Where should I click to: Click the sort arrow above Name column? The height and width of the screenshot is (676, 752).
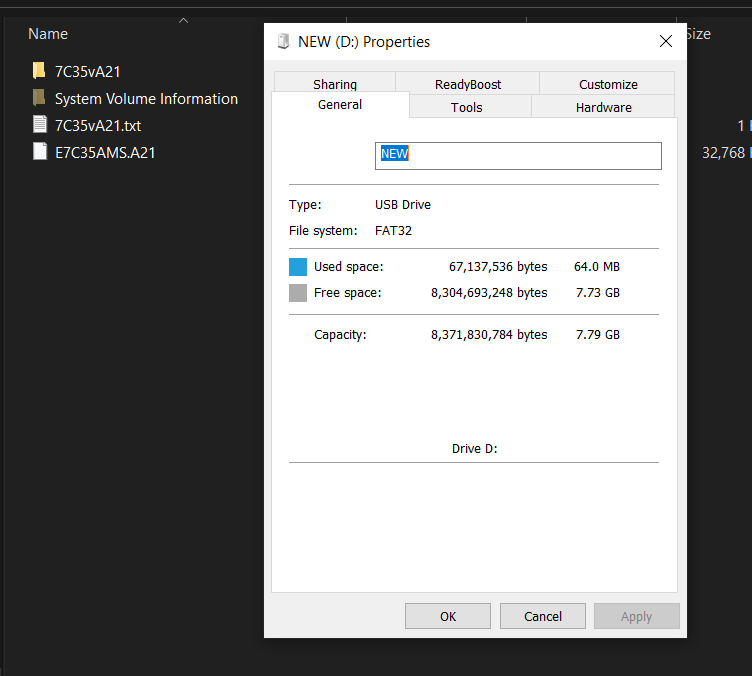183,21
